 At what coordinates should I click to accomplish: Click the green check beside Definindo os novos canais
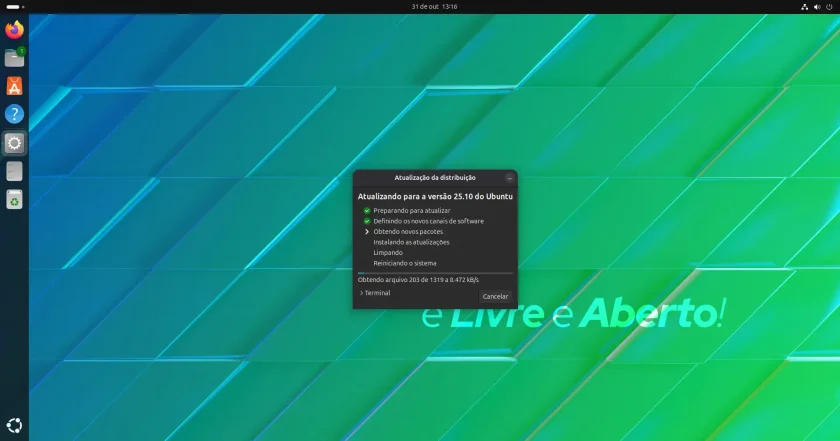[367, 221]
